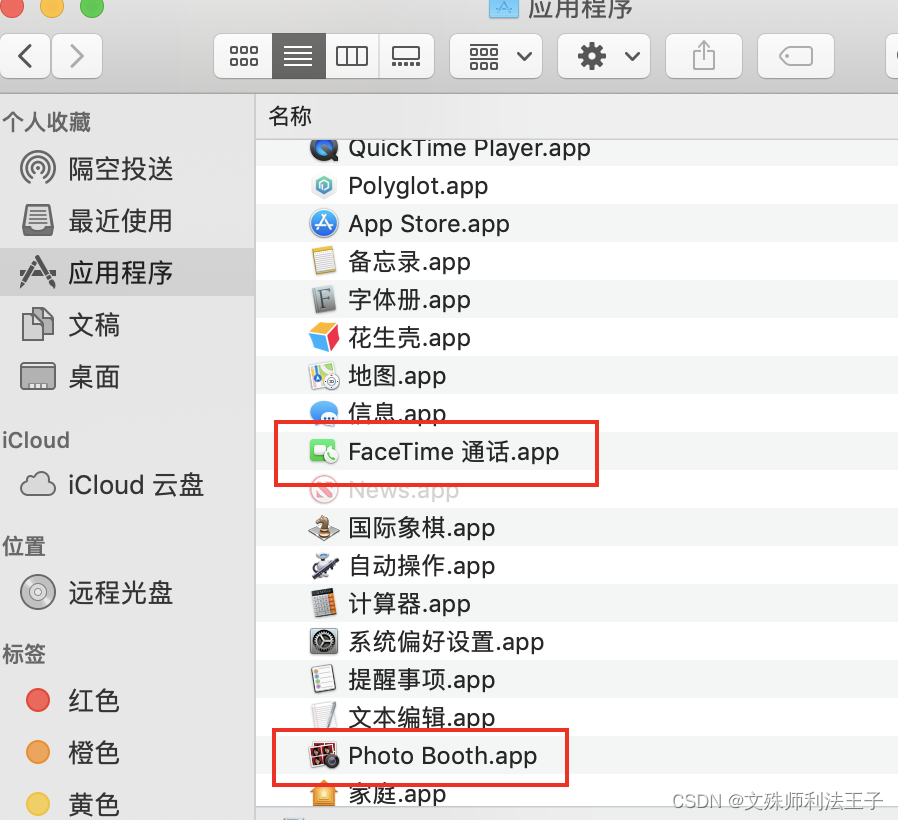
Task: Click the 系统偏好设置 app icon
Action: coord(324,641)
